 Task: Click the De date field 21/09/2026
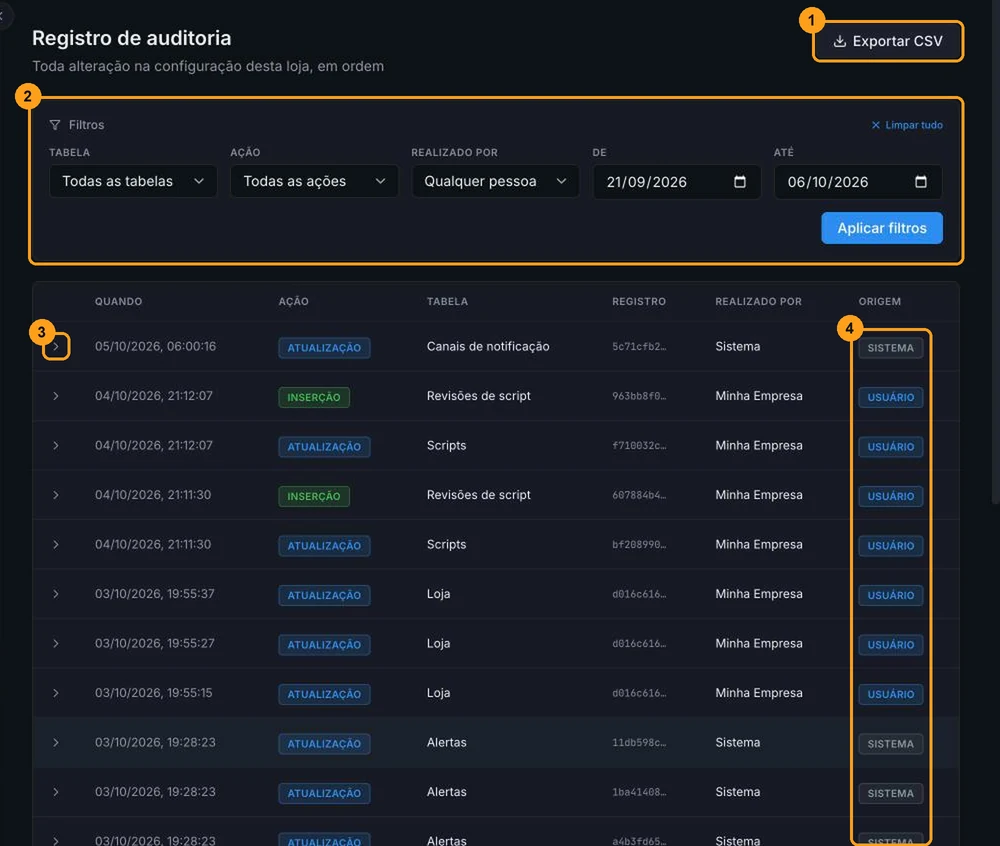(677, 182)
